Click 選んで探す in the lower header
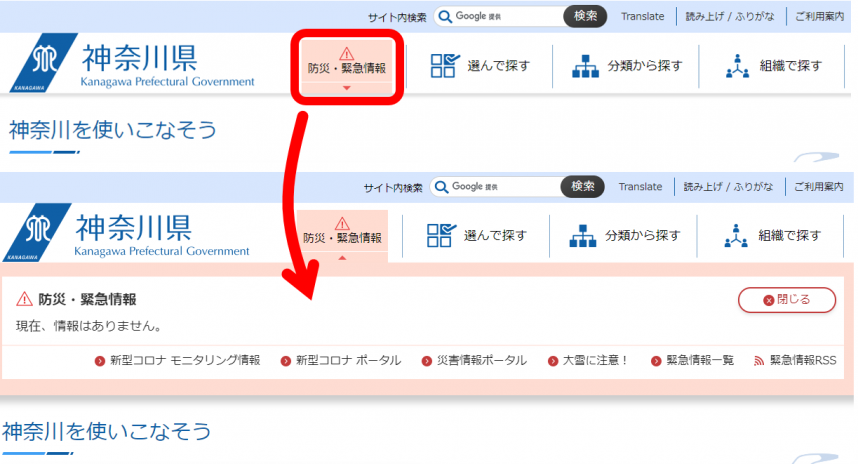 476,236
